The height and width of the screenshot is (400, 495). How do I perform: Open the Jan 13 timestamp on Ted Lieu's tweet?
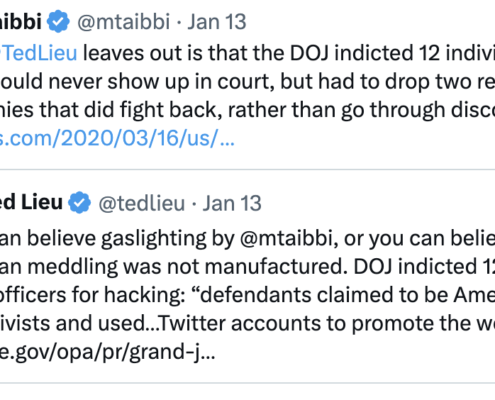[232, 203]
